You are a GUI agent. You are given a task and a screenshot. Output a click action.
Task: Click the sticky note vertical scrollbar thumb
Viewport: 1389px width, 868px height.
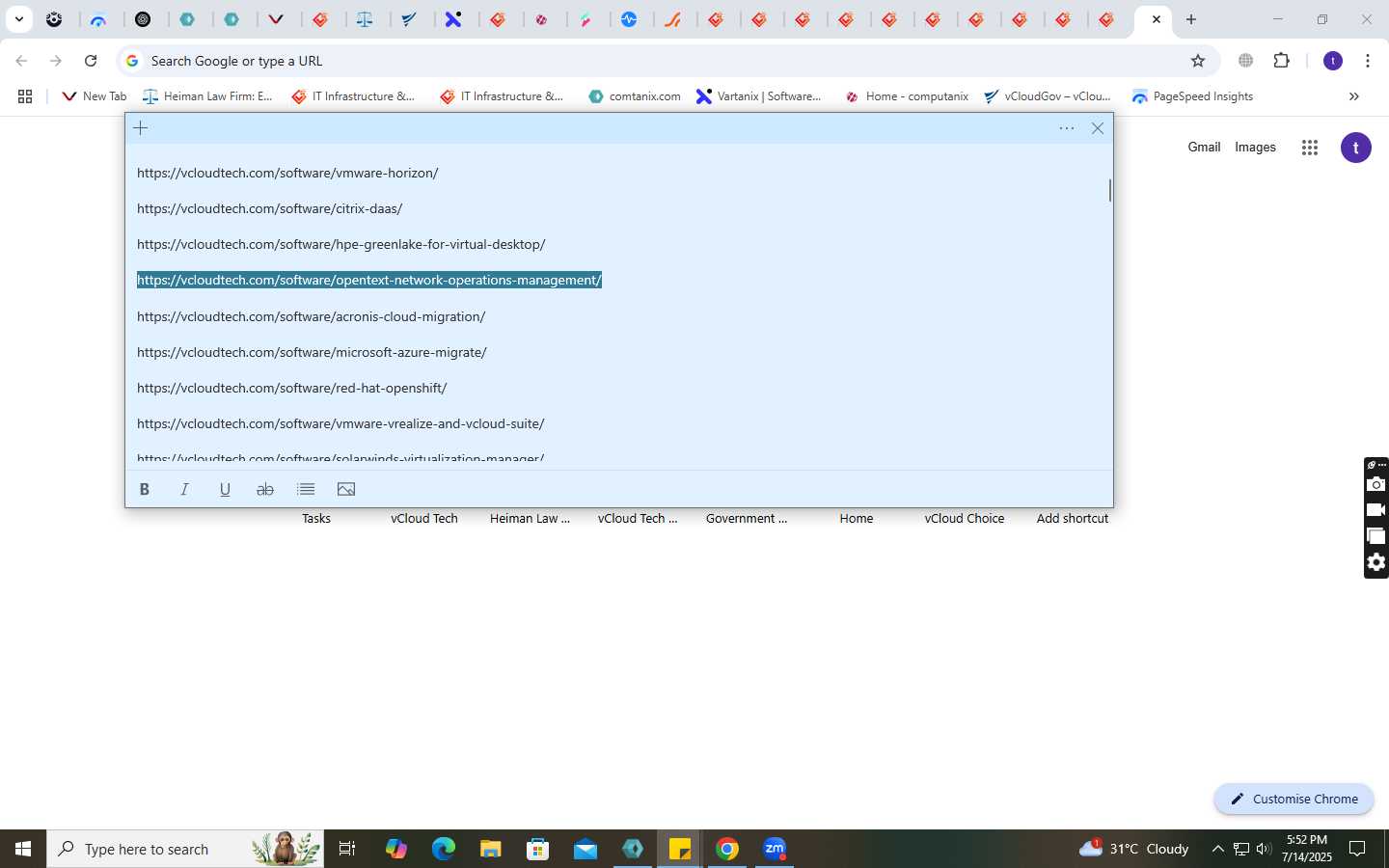point(1110,190)
